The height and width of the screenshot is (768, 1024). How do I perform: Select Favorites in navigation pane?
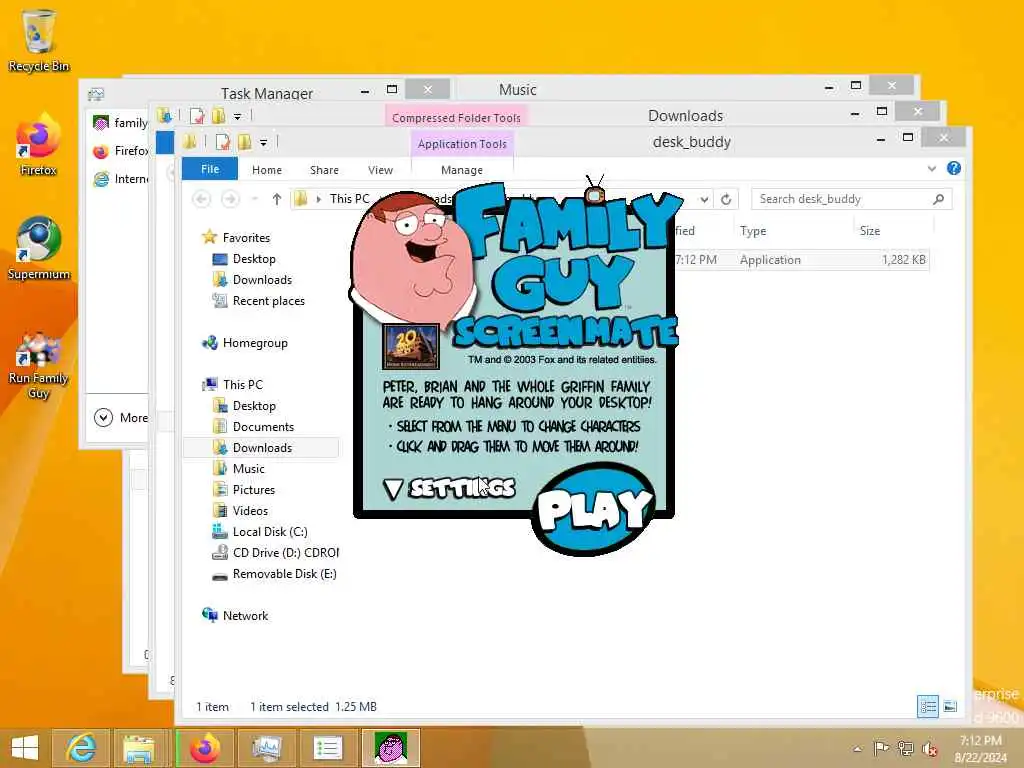click(x=246, y=238)
